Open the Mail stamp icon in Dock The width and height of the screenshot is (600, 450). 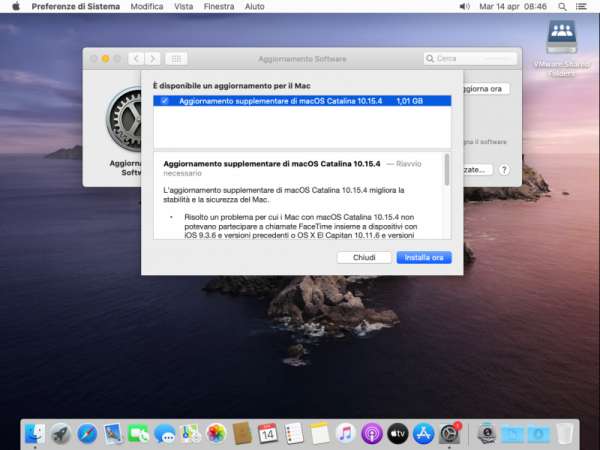point(113,434)
